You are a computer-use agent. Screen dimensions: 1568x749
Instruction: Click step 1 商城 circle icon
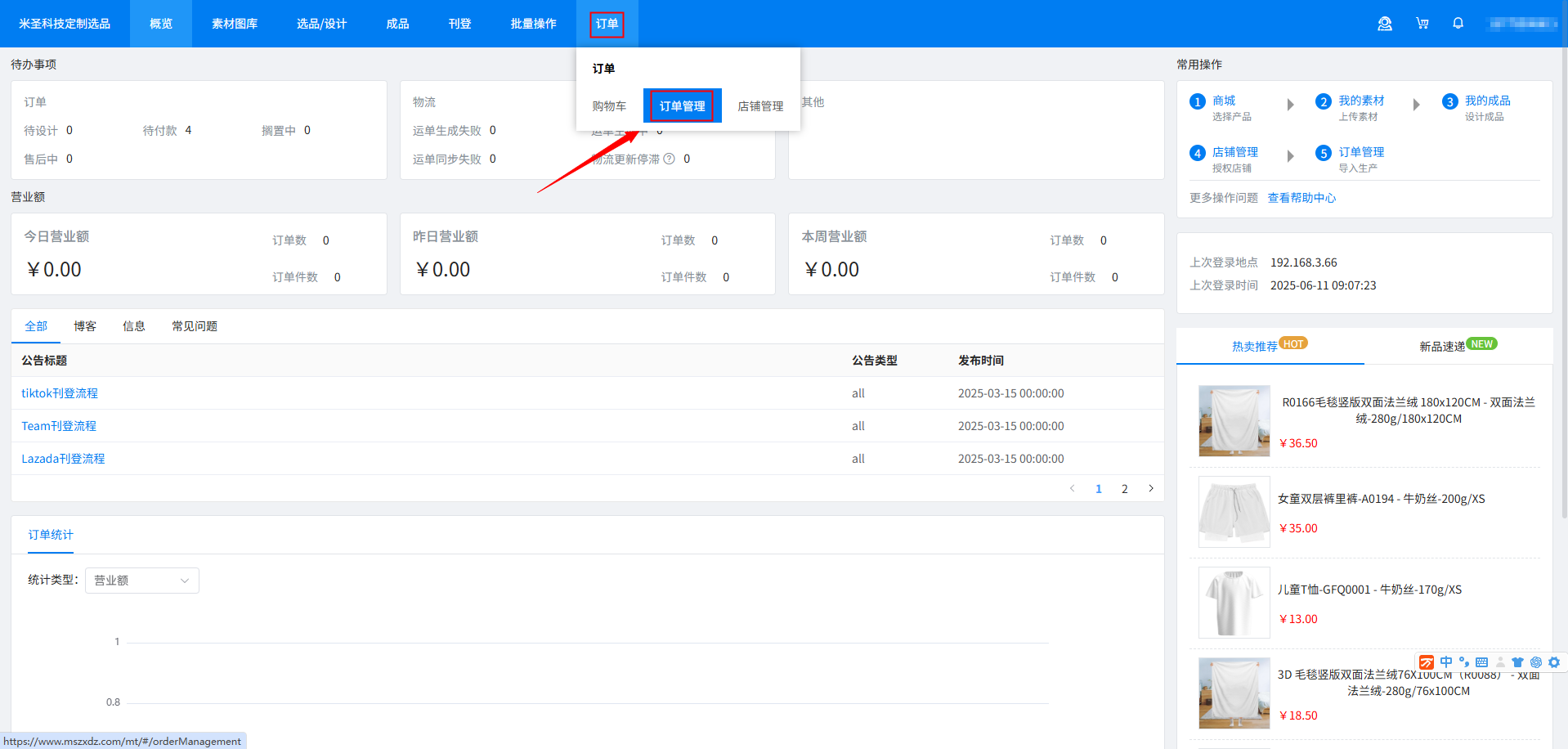pos(1198,101)
